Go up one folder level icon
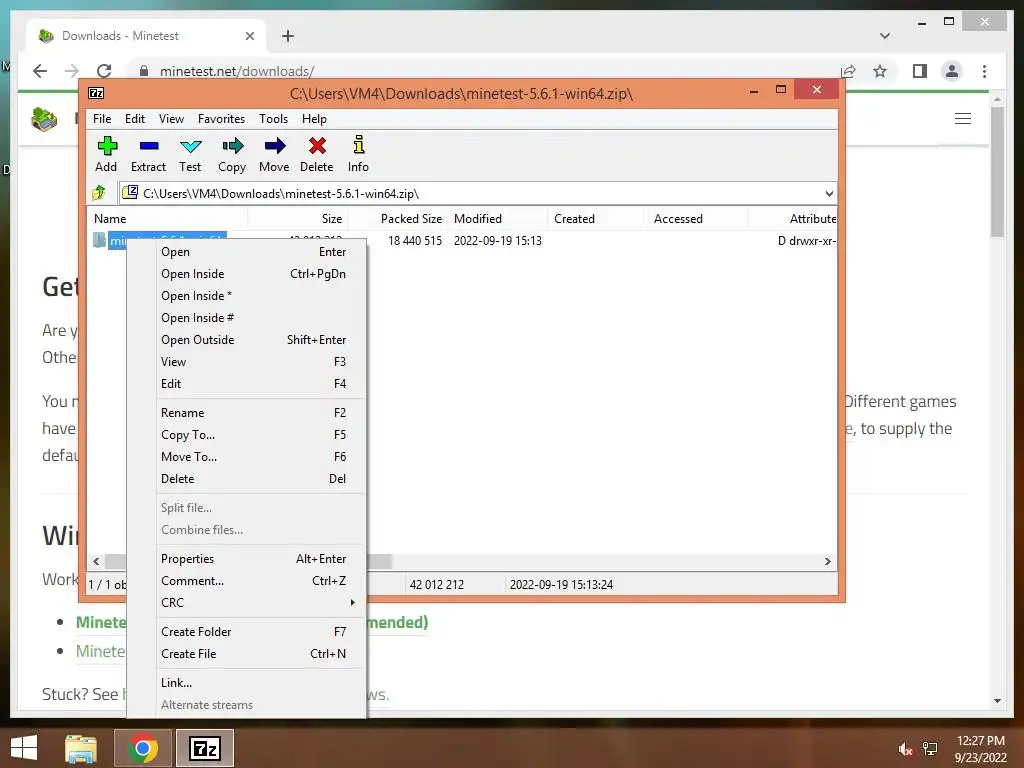1024x768 pixels. pyautogui.click(x=99, y=193)
